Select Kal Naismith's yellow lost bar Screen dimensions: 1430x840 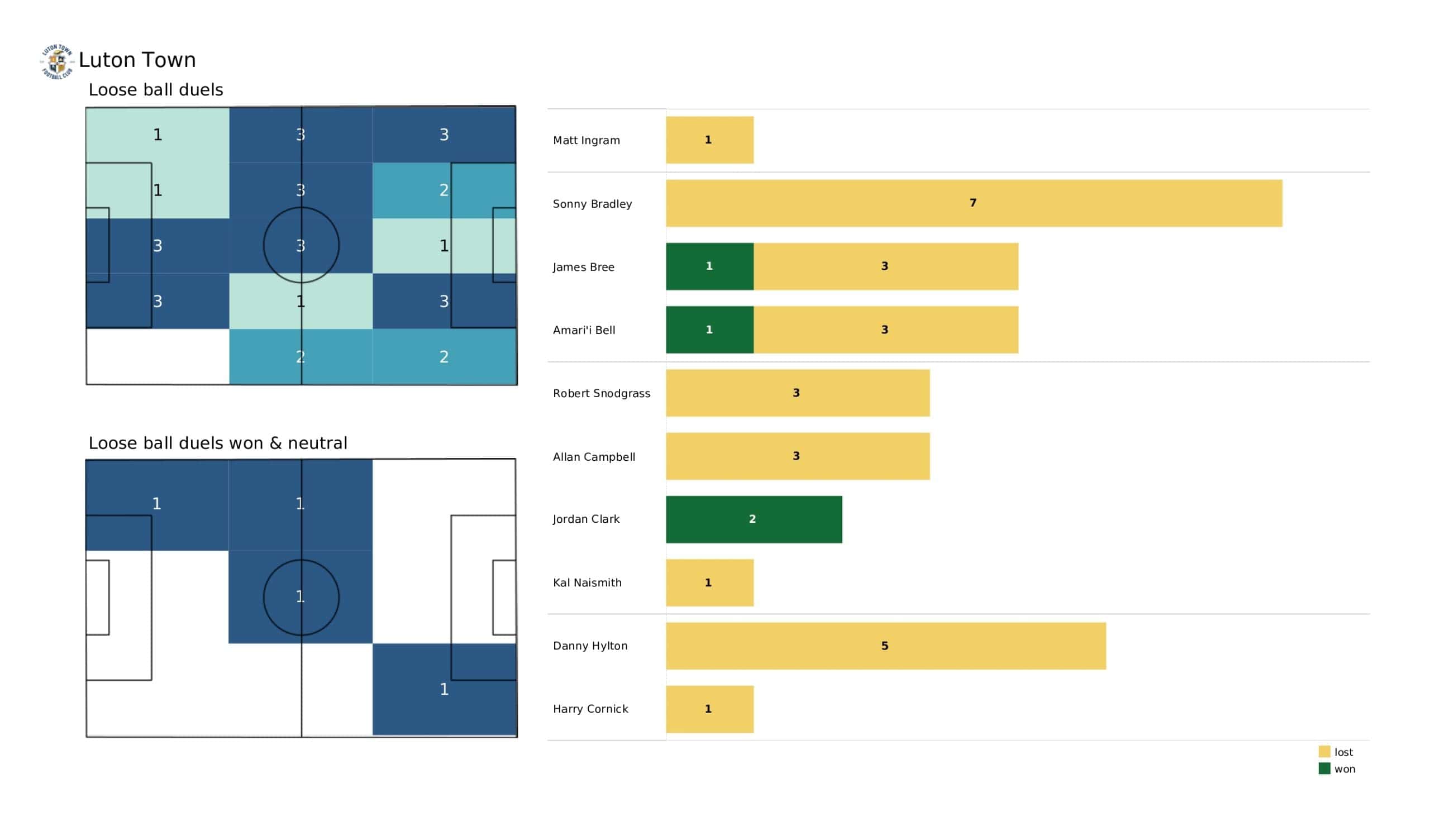709,583
